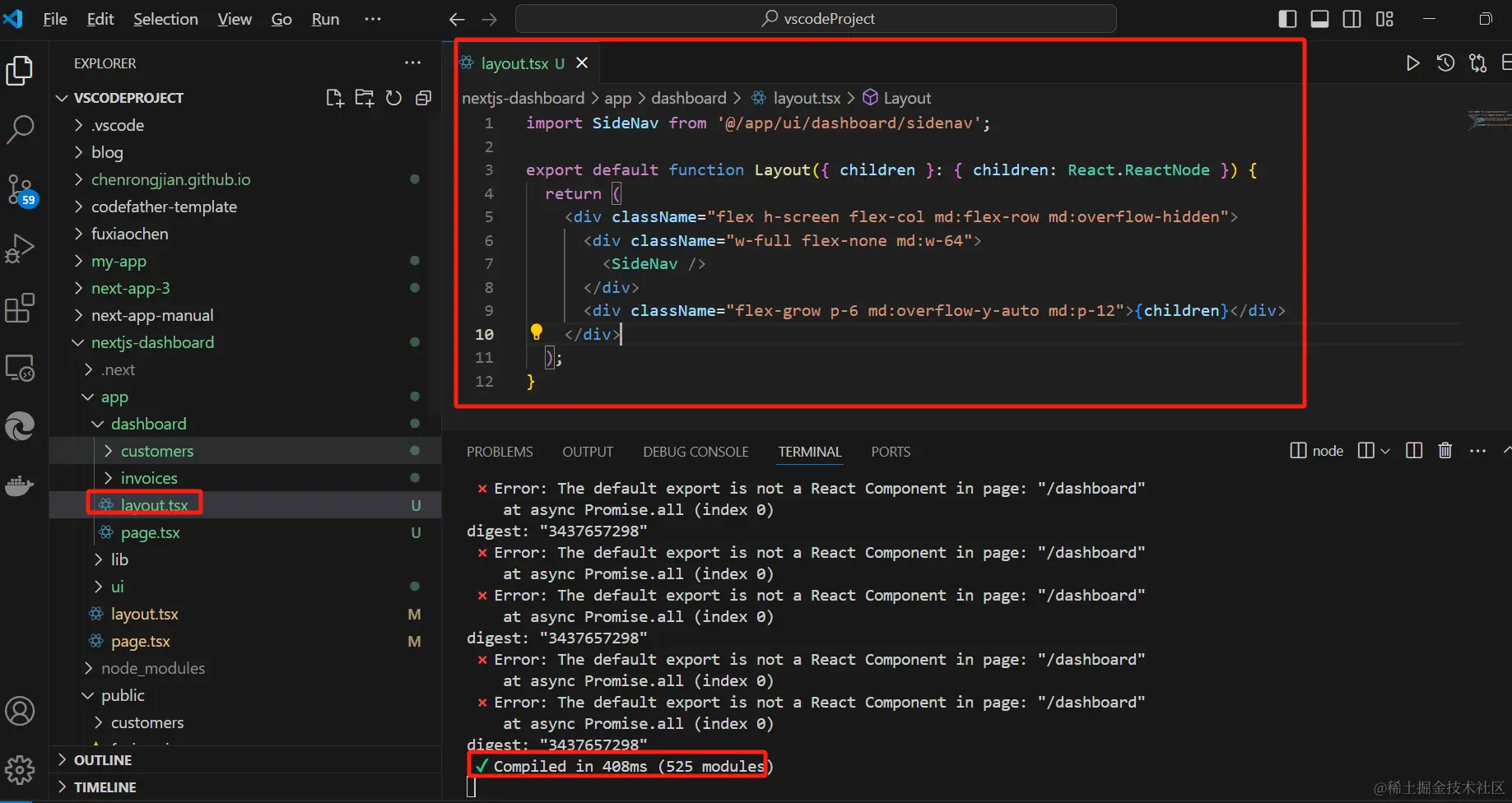This screenshot has width=1512, height=803.
Task: Open terminal panel more actions menu
Action: (x=1478, y=451)
